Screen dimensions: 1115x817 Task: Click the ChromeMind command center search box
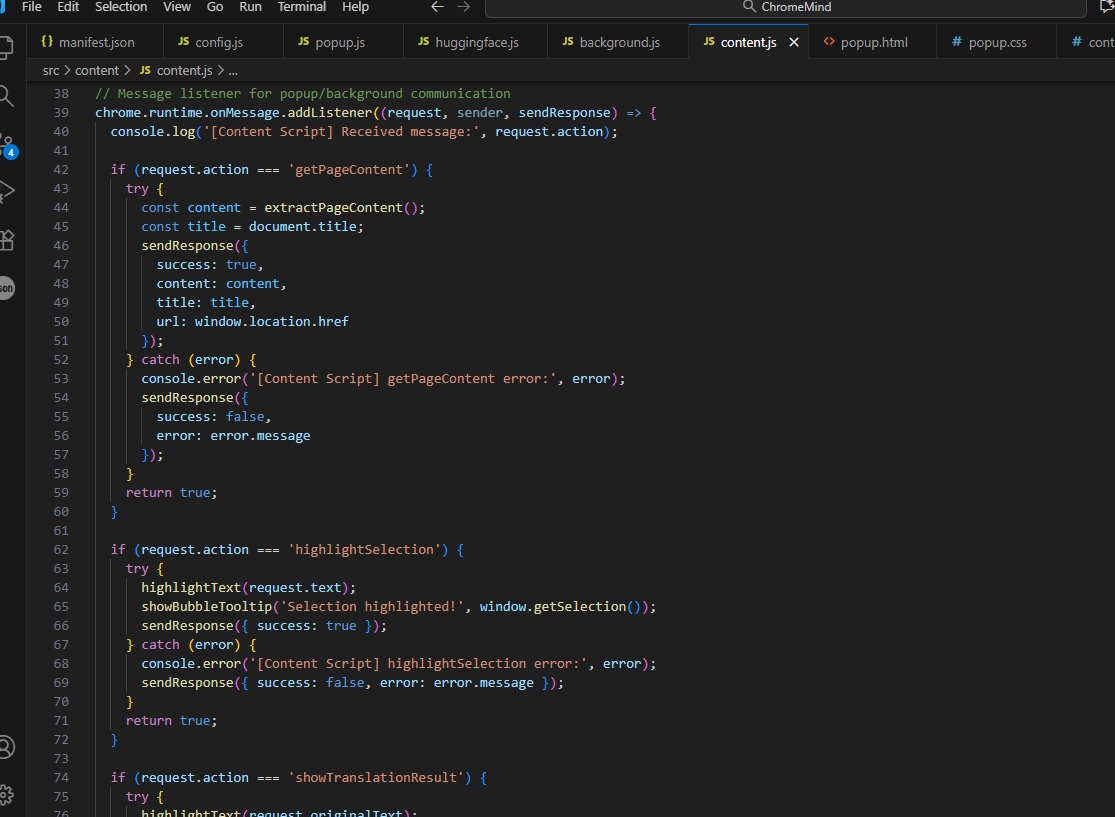(x=786, y=7)
